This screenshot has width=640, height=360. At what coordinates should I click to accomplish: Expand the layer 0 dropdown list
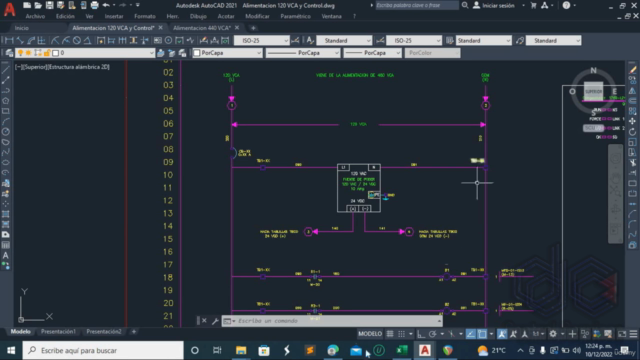pos(151,53)
